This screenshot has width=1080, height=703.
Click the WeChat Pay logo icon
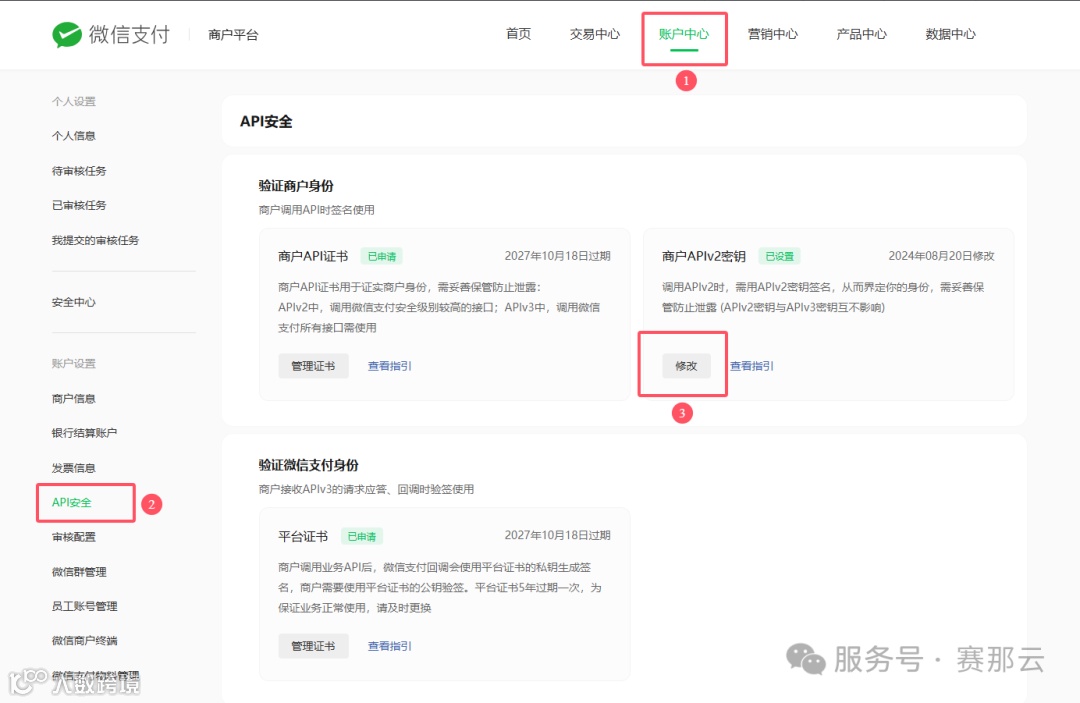[67, 34]
